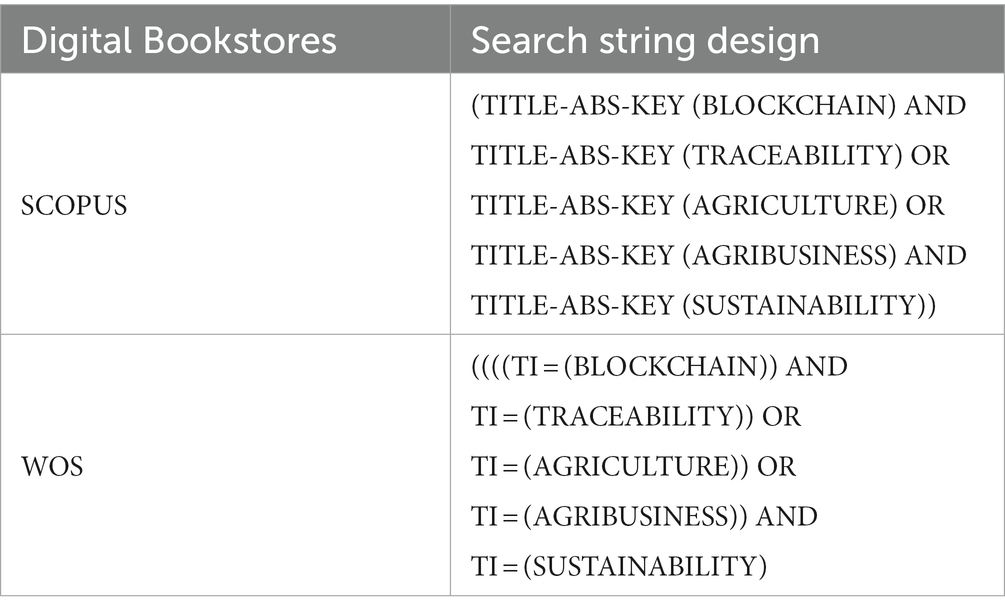Click the word AGRICULTURE in WOS string
This screenshot has height=614, width=1005.
[631, 467]
